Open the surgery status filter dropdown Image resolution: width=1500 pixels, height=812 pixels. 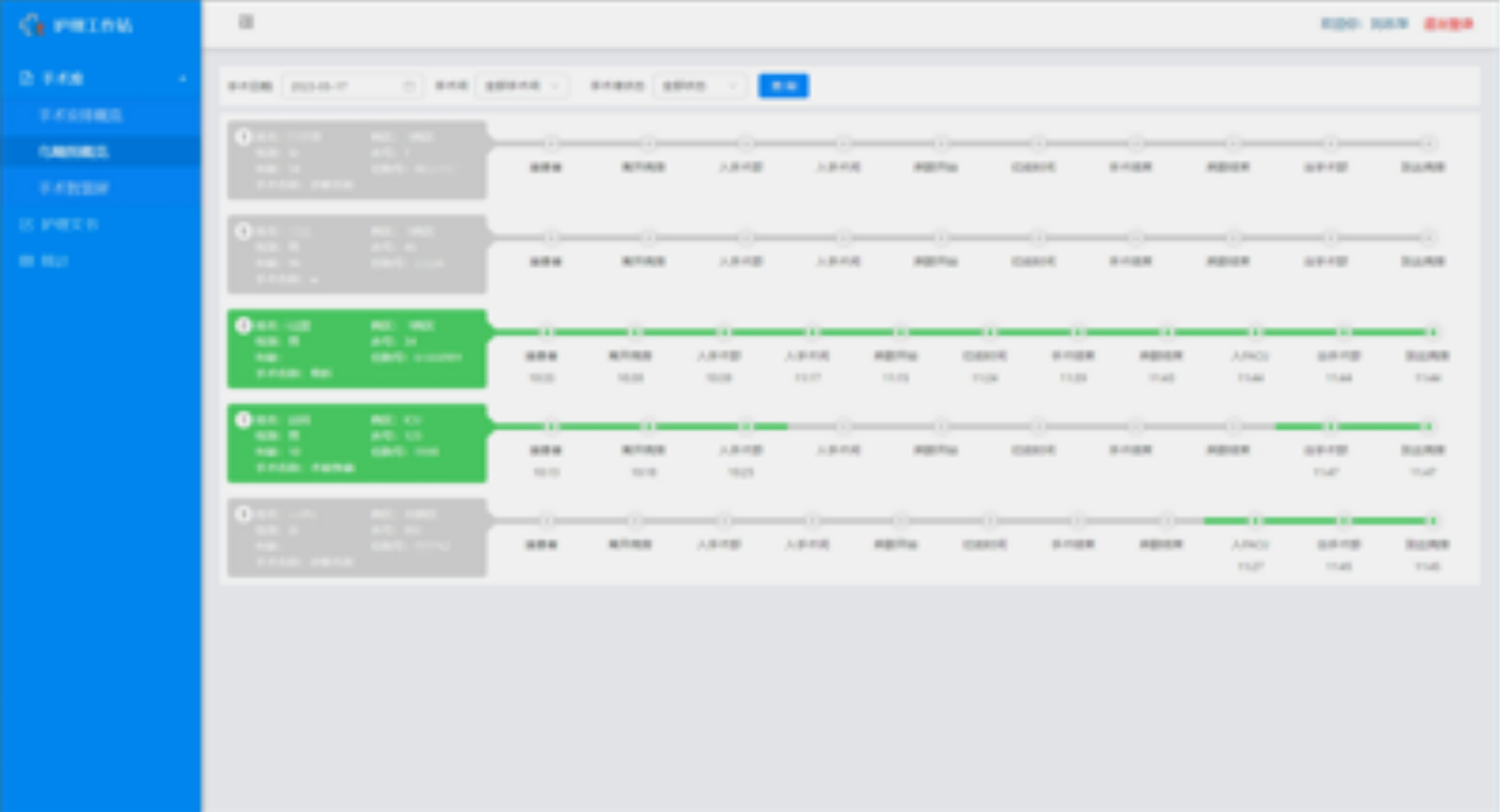pos(699,86)
